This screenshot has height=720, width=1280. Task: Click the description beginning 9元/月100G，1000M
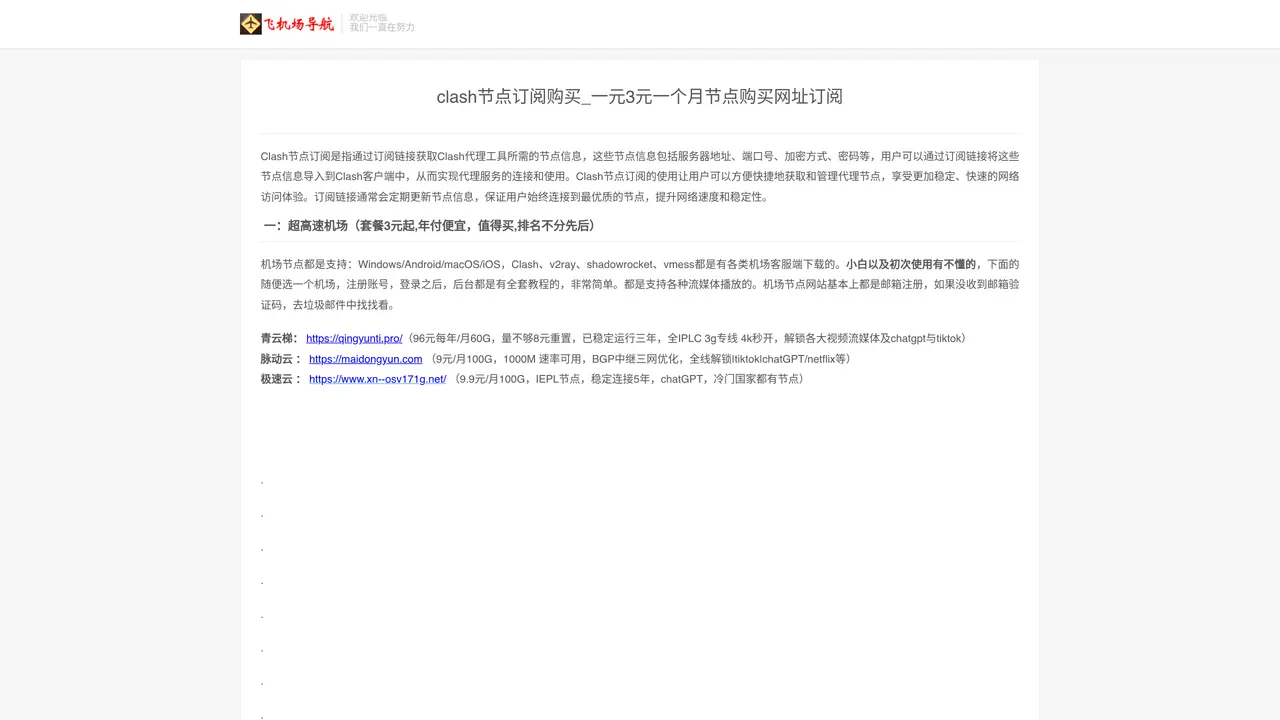[x=641, y=359]
